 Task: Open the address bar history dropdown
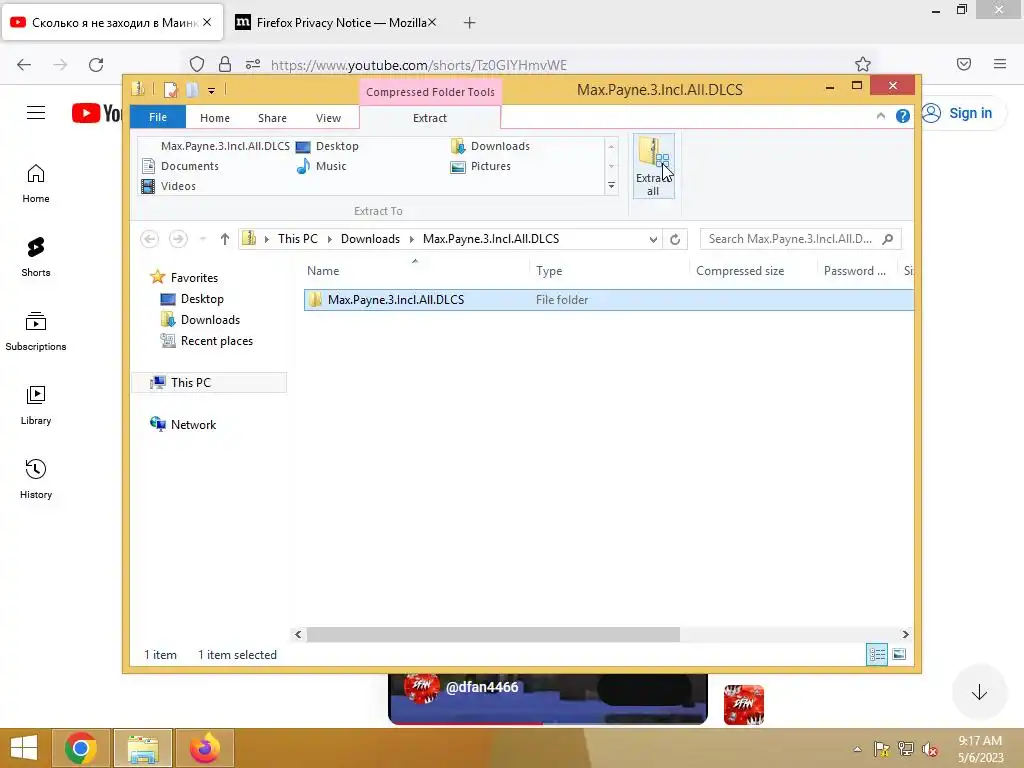point(653,240)
